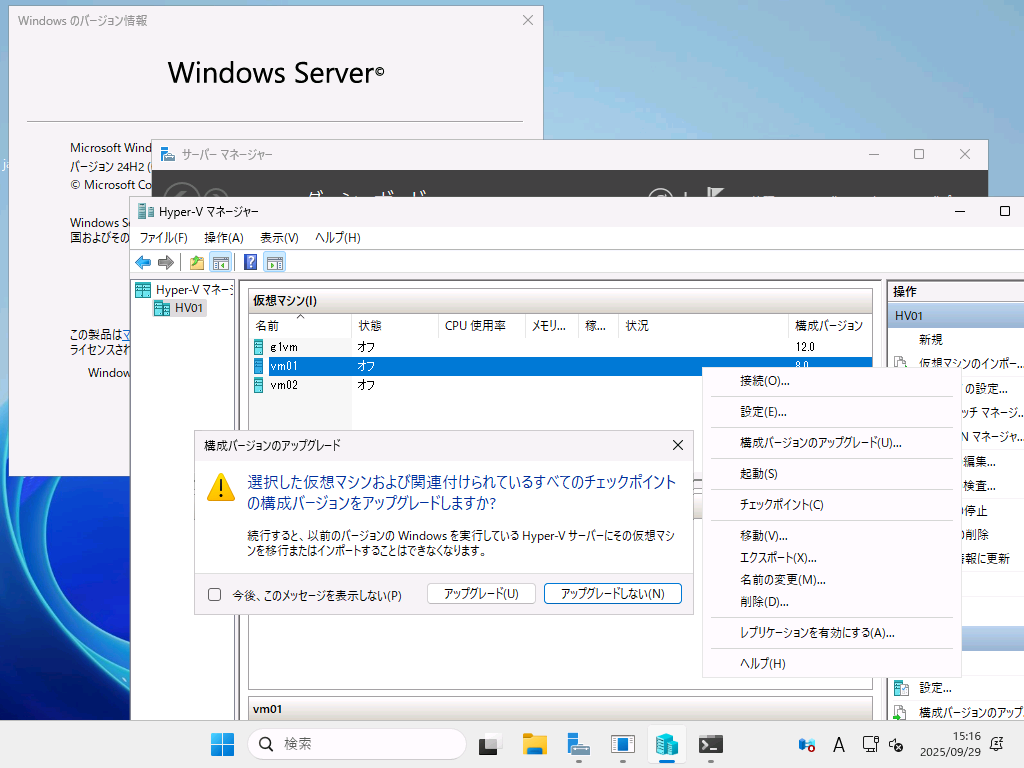Viewport: 1024px width, 768px height.
Task: Toggle the console tree pane toolbar icon
Action: [x=221, y=262]
